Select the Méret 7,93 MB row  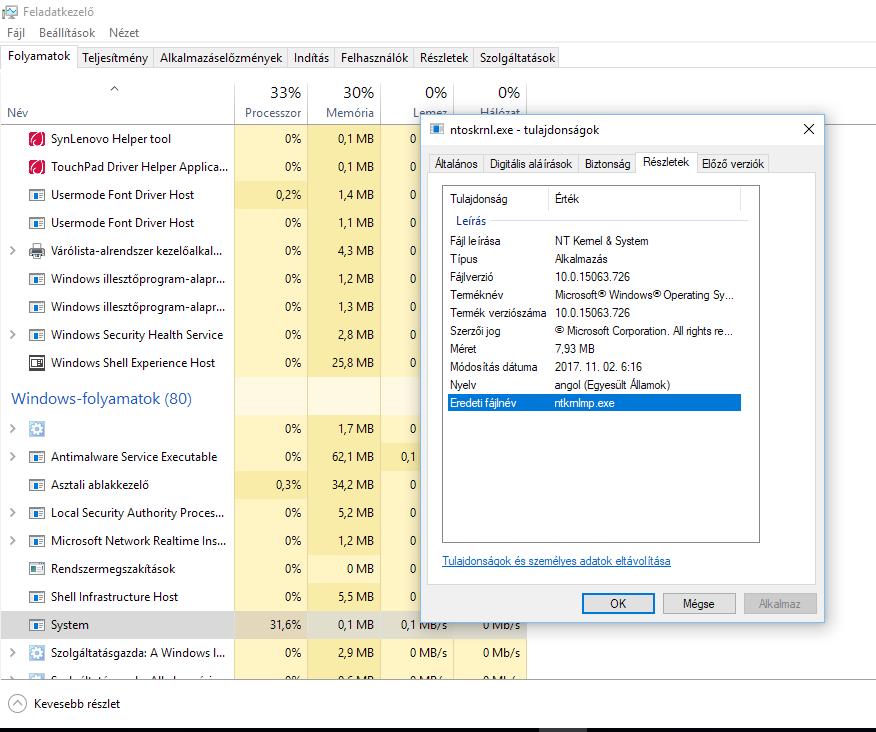coord(594,349)
